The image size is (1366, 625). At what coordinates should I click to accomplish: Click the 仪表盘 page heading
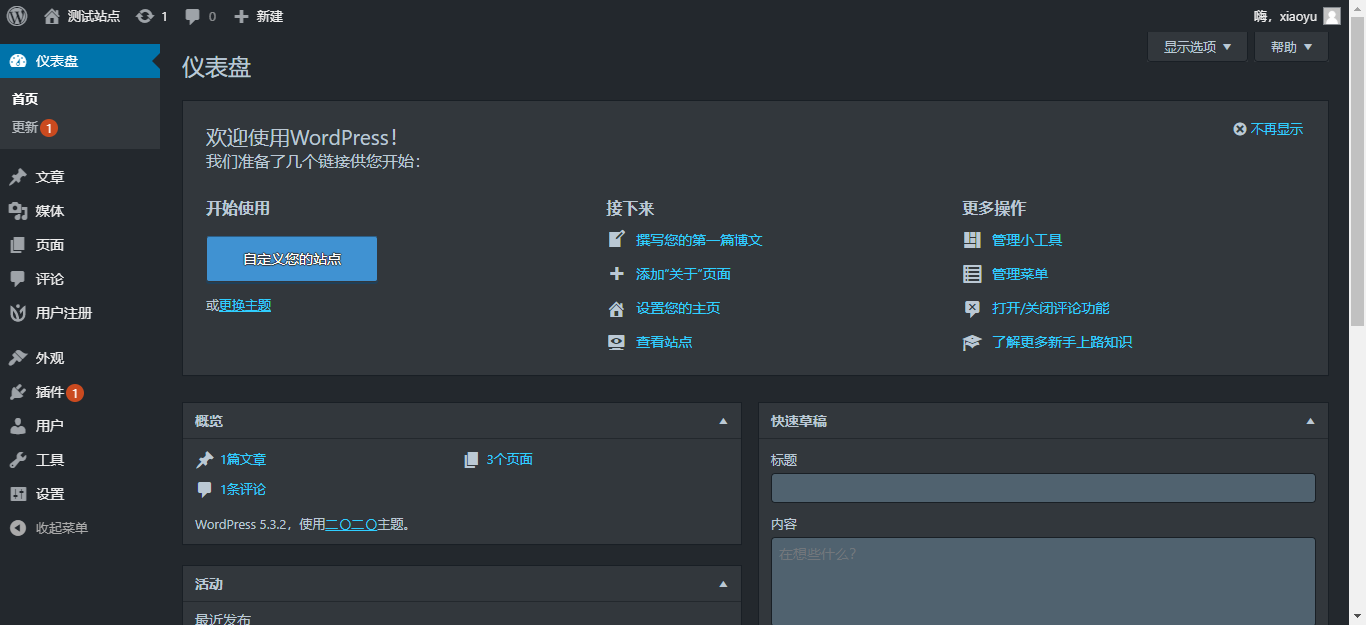(x=216, y=67)
